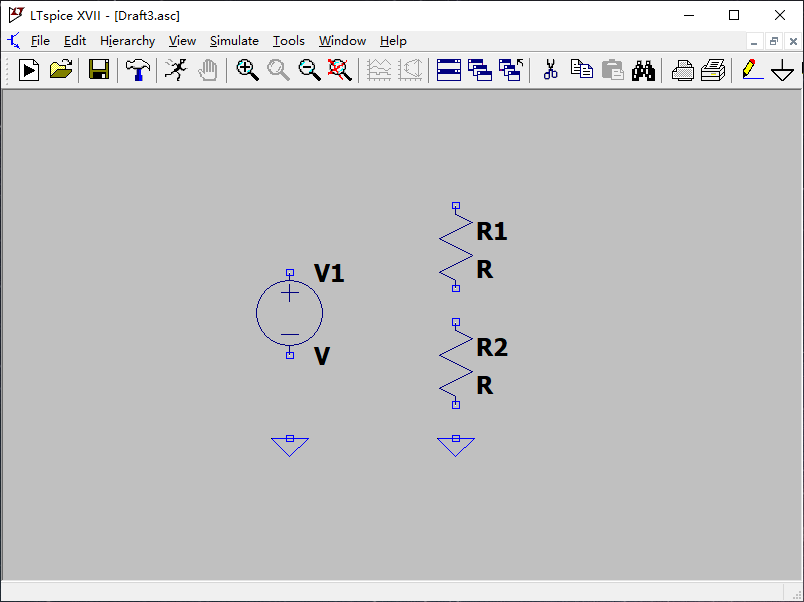The height and width of the screenshot is (602, 804).
Task: Select the Place Ground tool
Action: 782,71
